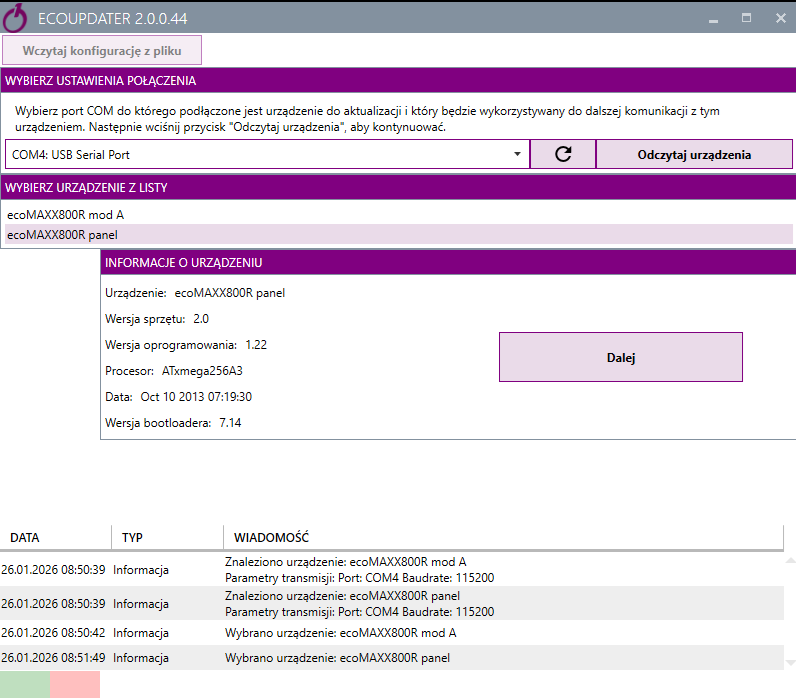798x699 pixels.
Task: Click the 'COM4: USB Serial Port' field
Action: click(267, 154)
